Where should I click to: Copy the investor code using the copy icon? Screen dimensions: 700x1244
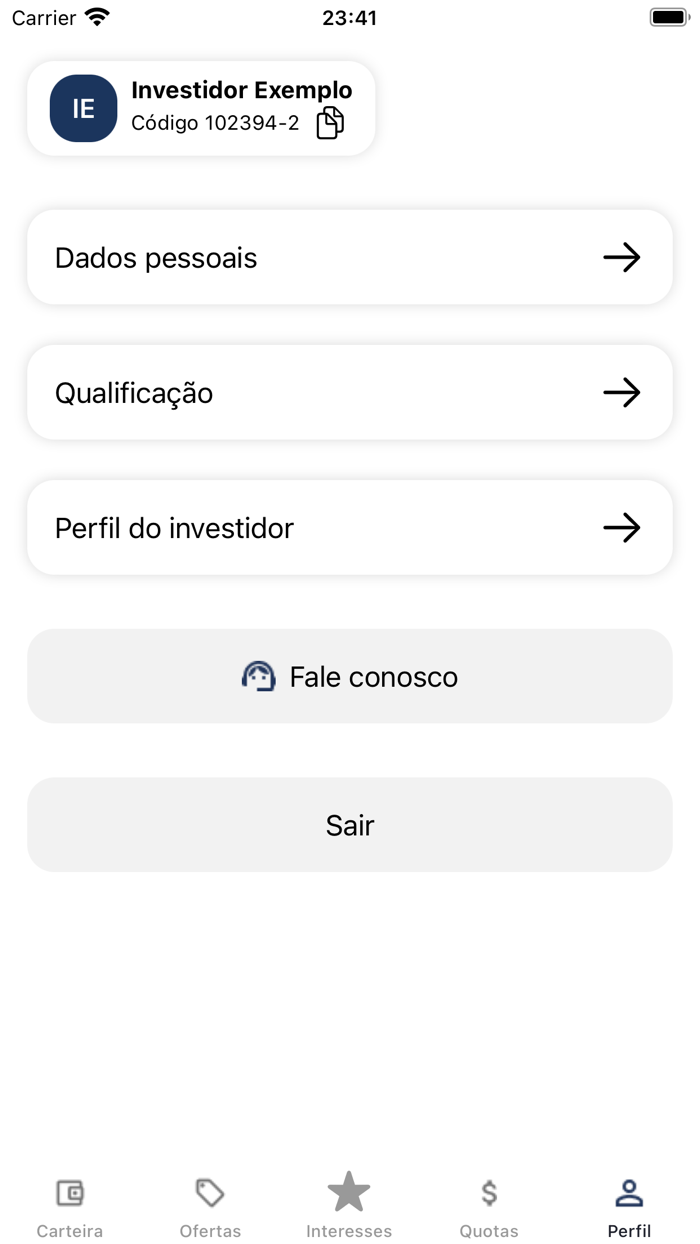(332, 123)
